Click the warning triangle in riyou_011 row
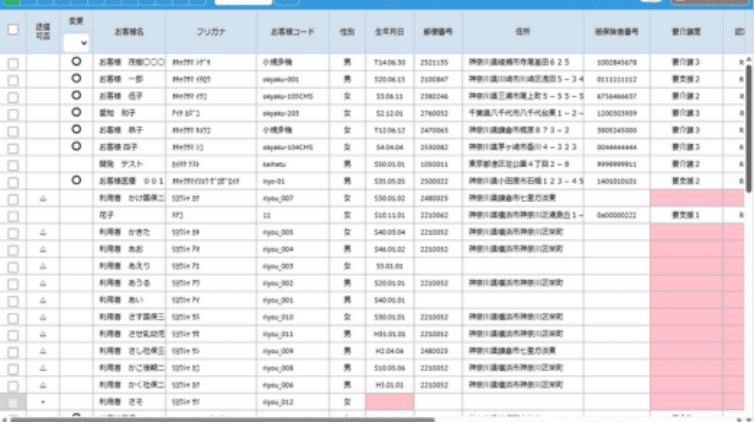754x422 pixels. tap(43, 334)
